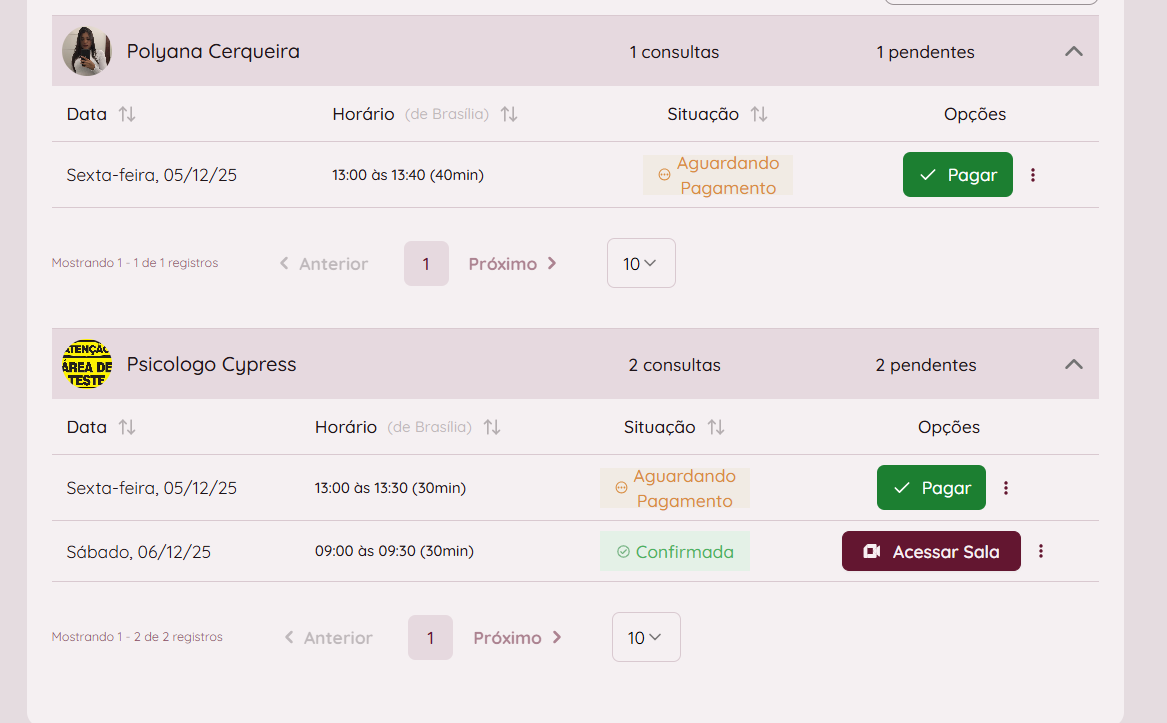Go to Anterior page in Cypress table
The height and width of the screenshot is (723, 1167).
coord(326,637)
